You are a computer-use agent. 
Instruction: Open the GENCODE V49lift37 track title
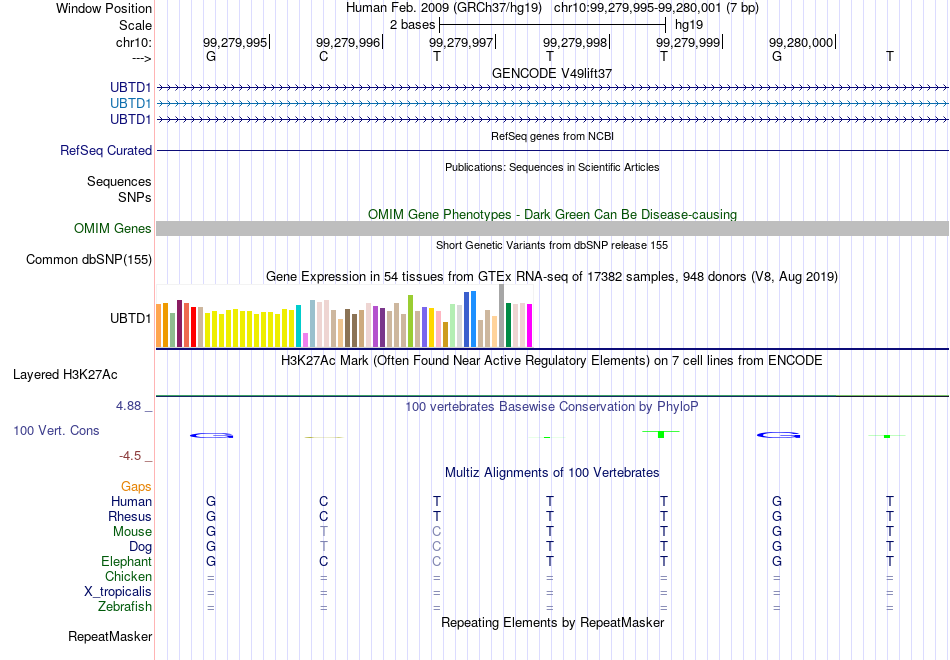(x=552, y=73)
